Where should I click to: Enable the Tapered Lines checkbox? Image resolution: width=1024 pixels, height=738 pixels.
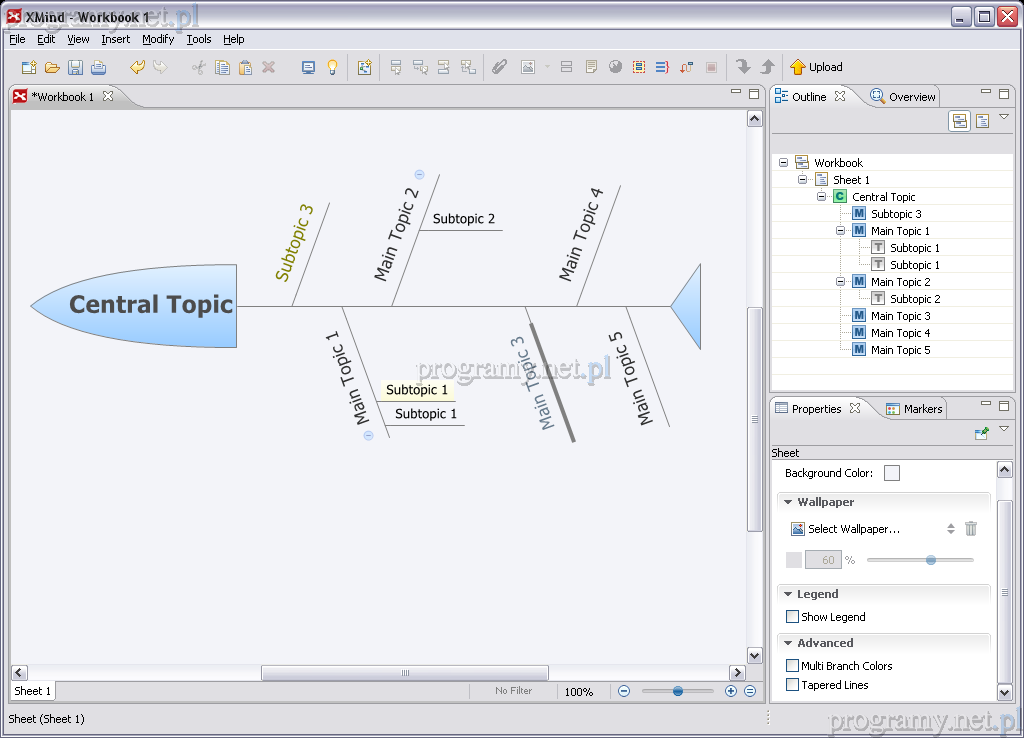pyautogui.click(x=793, y=685)
